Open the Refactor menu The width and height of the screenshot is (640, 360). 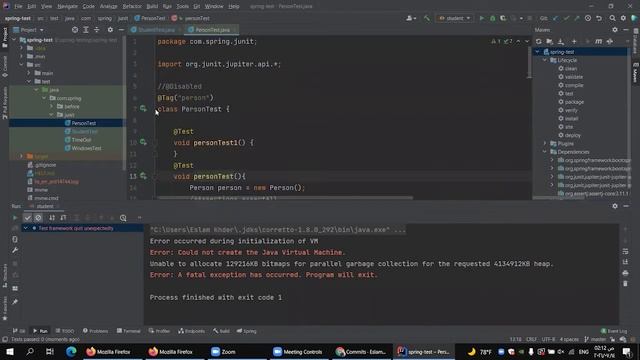point(132,7)
